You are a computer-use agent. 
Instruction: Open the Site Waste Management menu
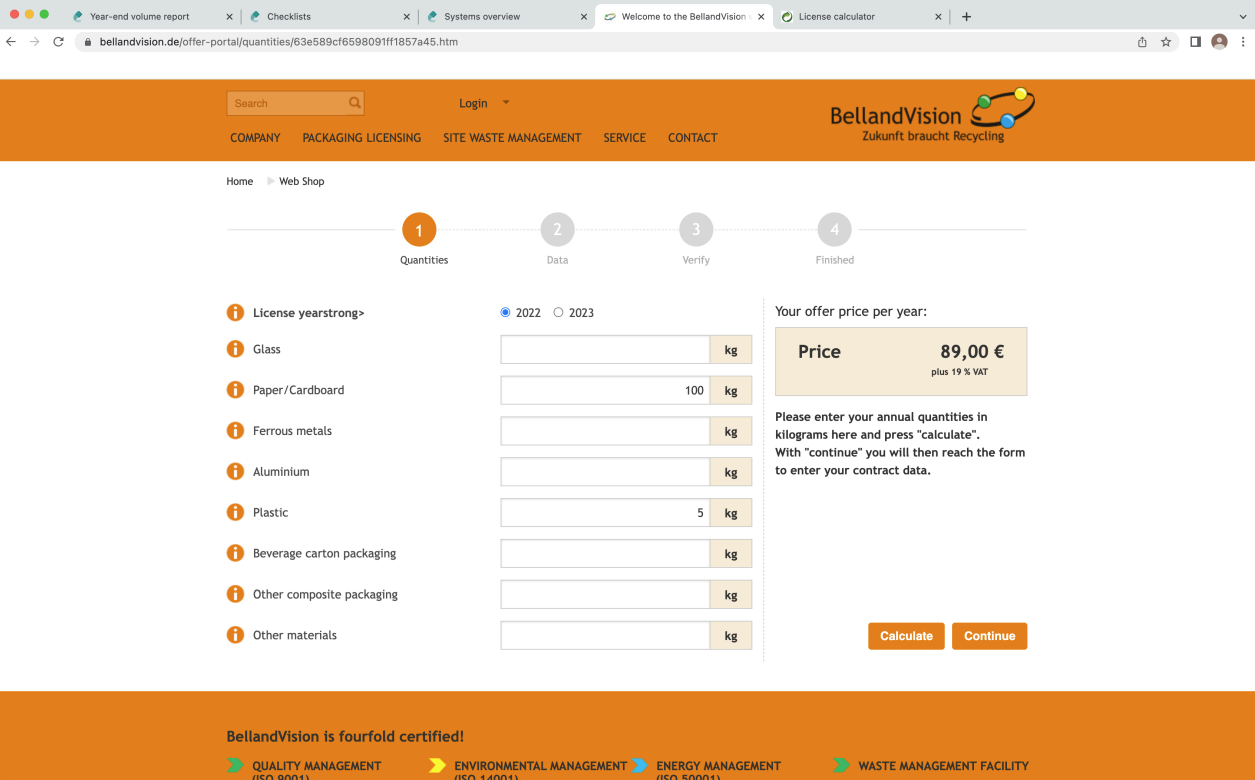(x=512, y=138)
